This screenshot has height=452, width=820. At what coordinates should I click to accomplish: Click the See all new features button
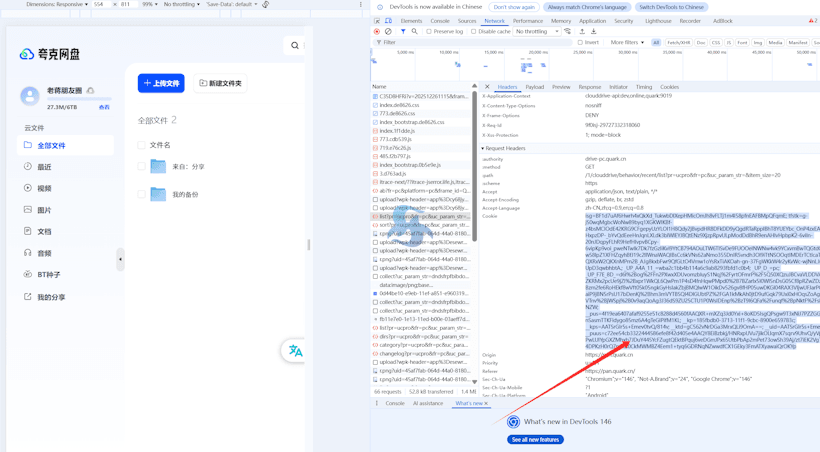pyautogui.click(x=535, y=440)
